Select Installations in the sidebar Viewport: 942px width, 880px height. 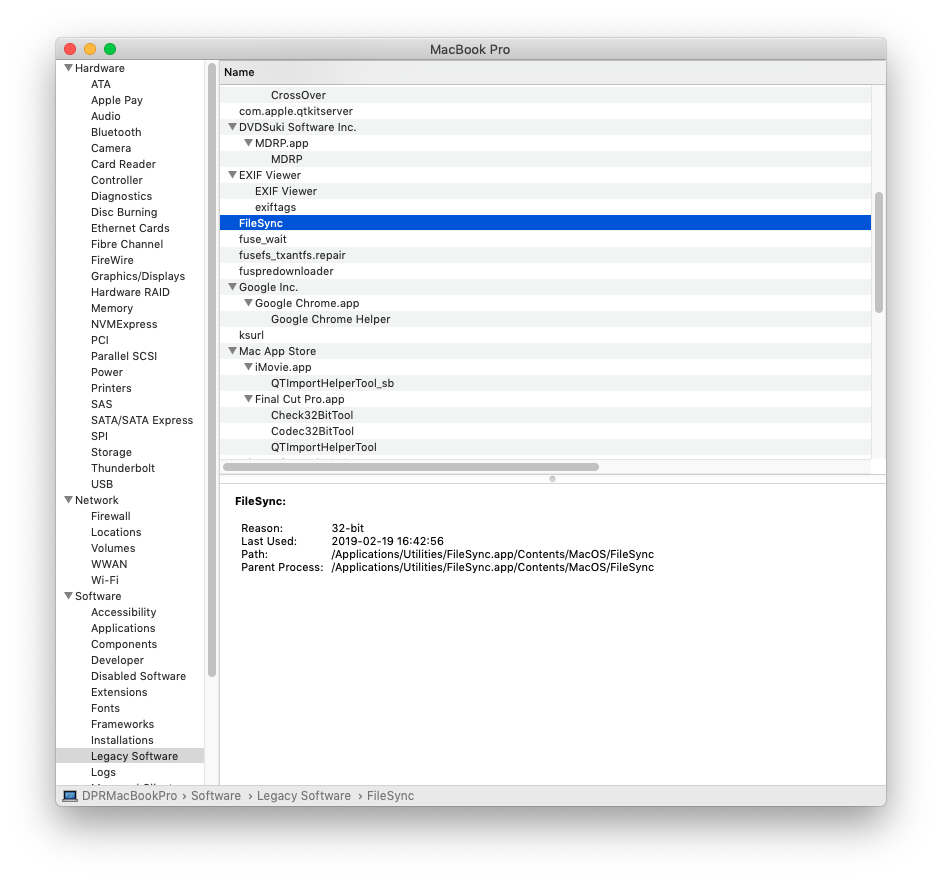click(x=122, y=741)
